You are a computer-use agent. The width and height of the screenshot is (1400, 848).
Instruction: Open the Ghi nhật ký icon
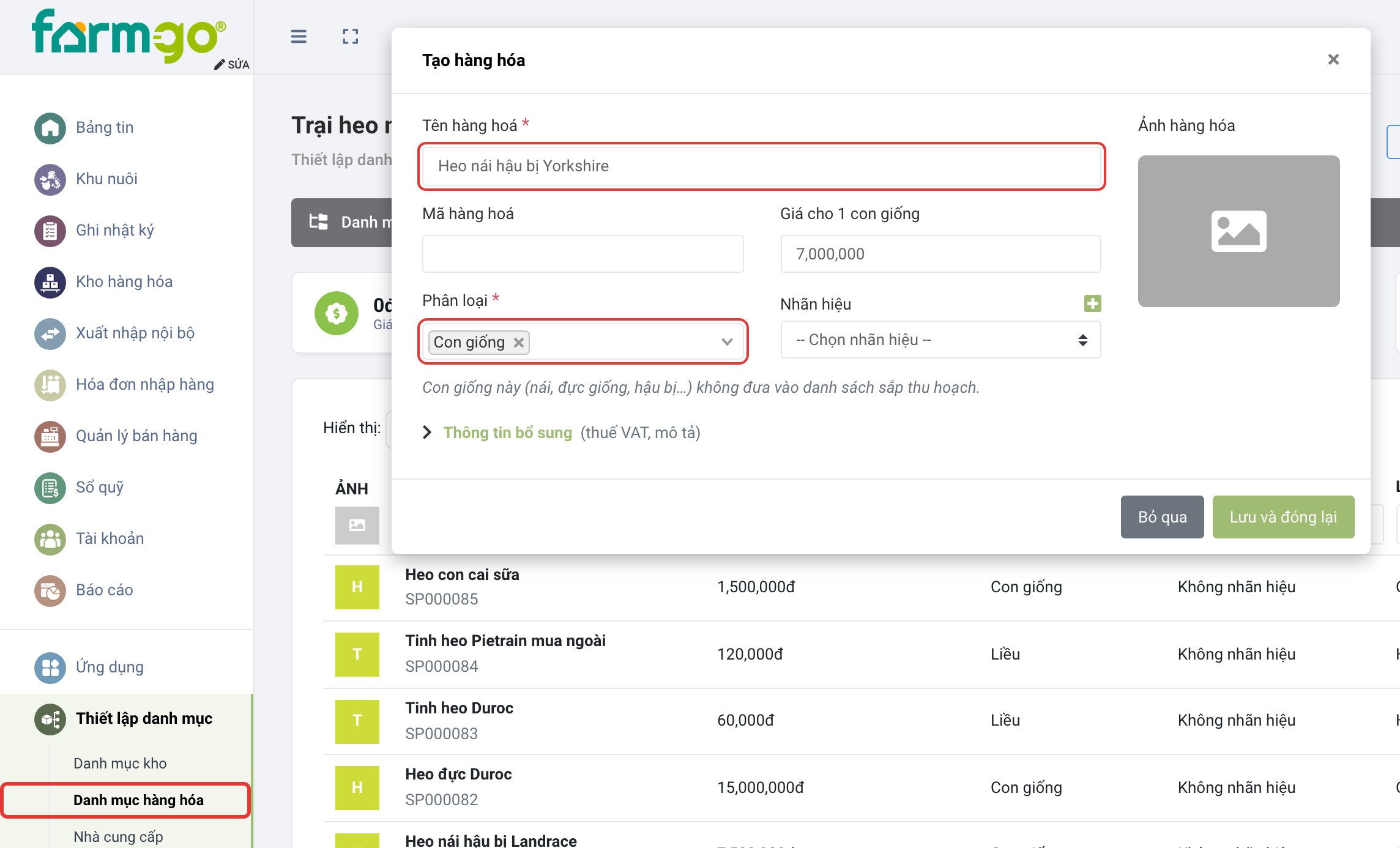click(x=50, y=231)
